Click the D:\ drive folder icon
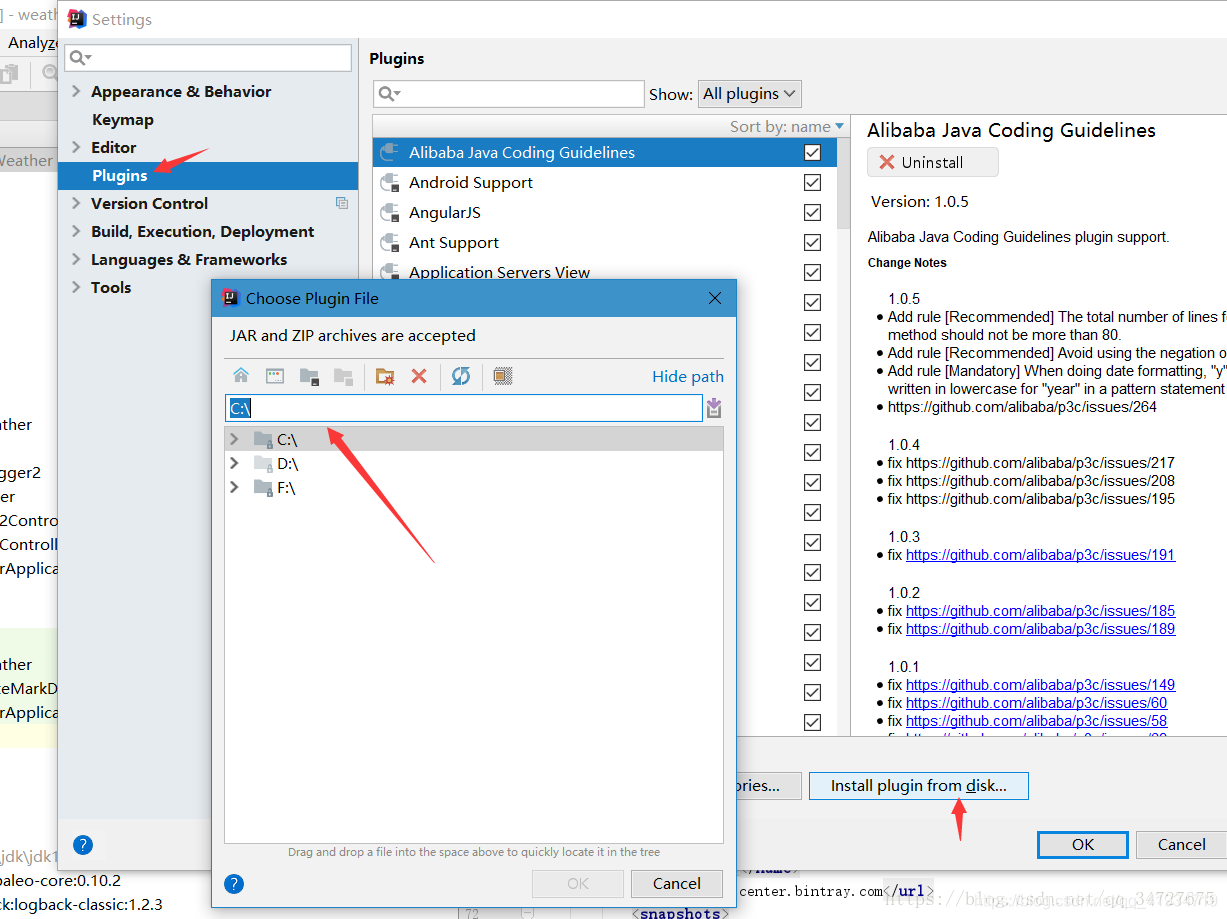 [263, 463]
